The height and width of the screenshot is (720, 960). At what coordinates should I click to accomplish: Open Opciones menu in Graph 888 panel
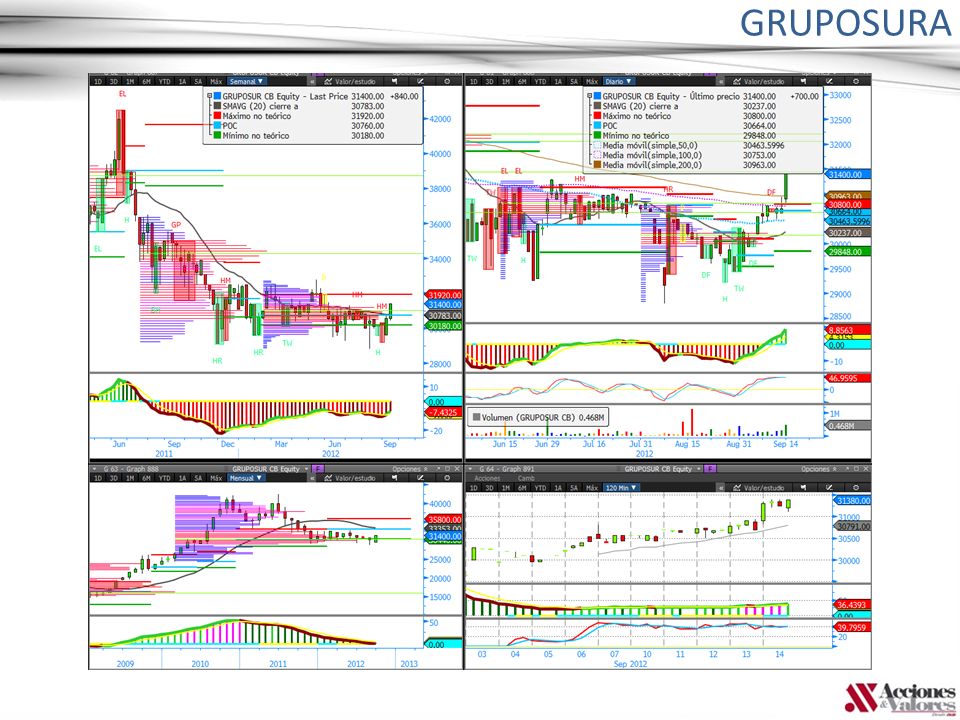point(410,469)
